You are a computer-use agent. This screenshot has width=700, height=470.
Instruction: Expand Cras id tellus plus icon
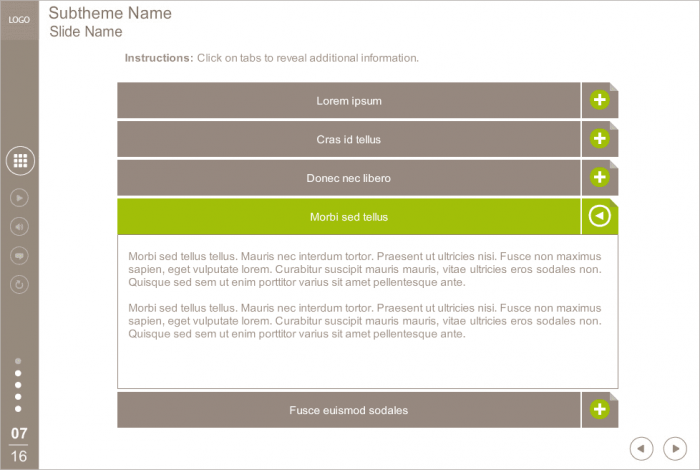point(599,139)
